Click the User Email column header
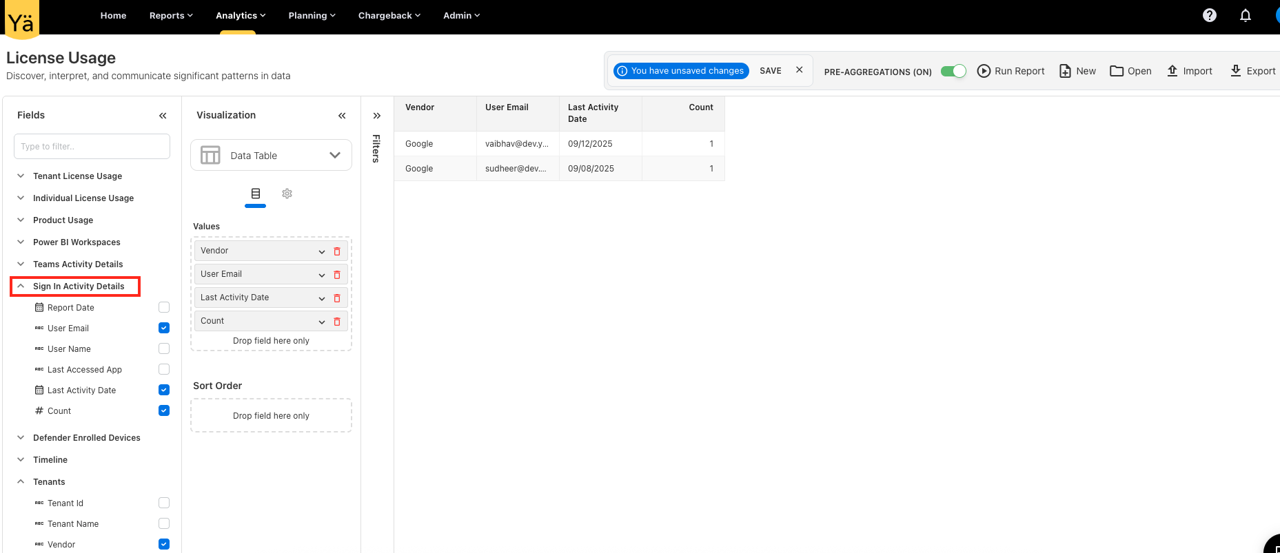The width and height of the screenshot is (1280, 553). tap(517, 113)
